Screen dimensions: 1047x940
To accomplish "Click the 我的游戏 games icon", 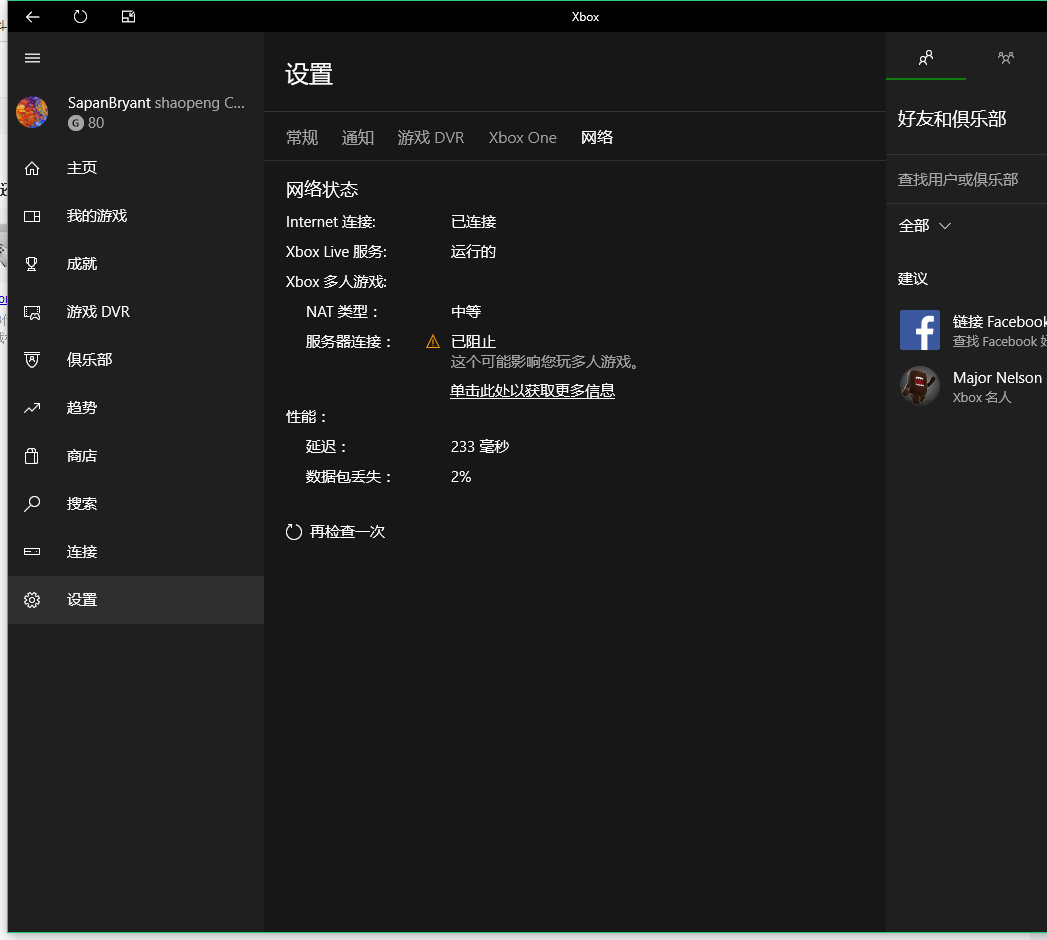I will click(32, 216).
